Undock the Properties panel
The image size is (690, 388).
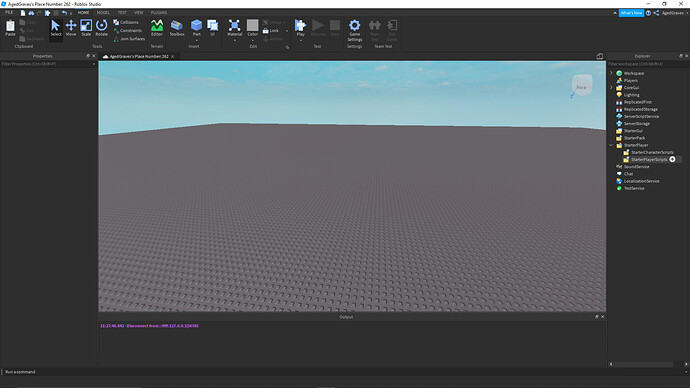[88, 56]
